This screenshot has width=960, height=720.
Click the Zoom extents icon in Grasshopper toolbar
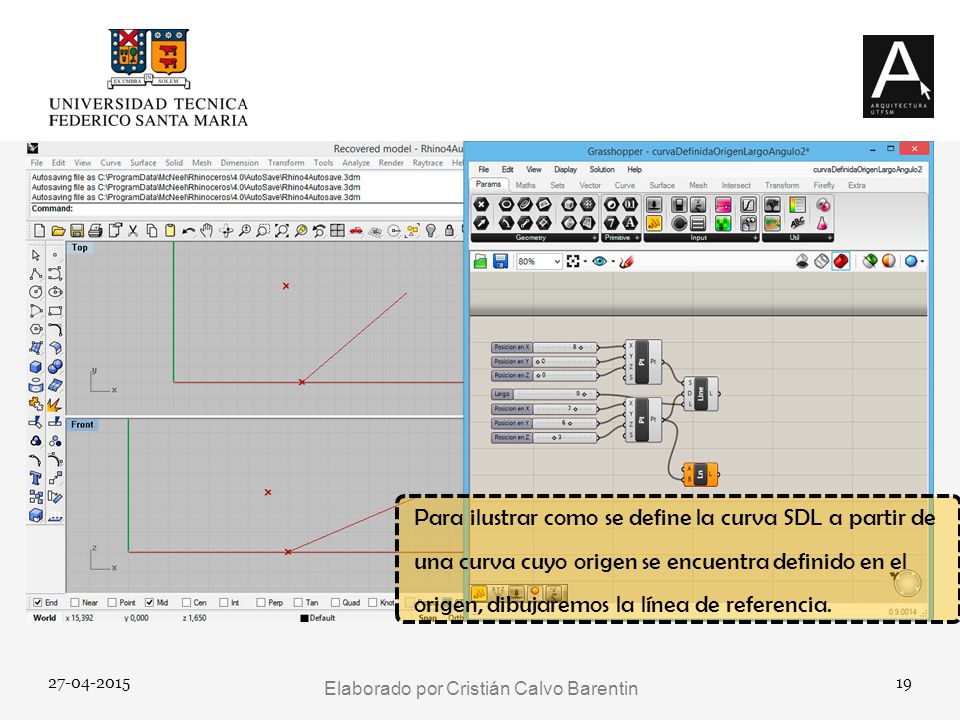pyautogui.click(x=573, y=261)
